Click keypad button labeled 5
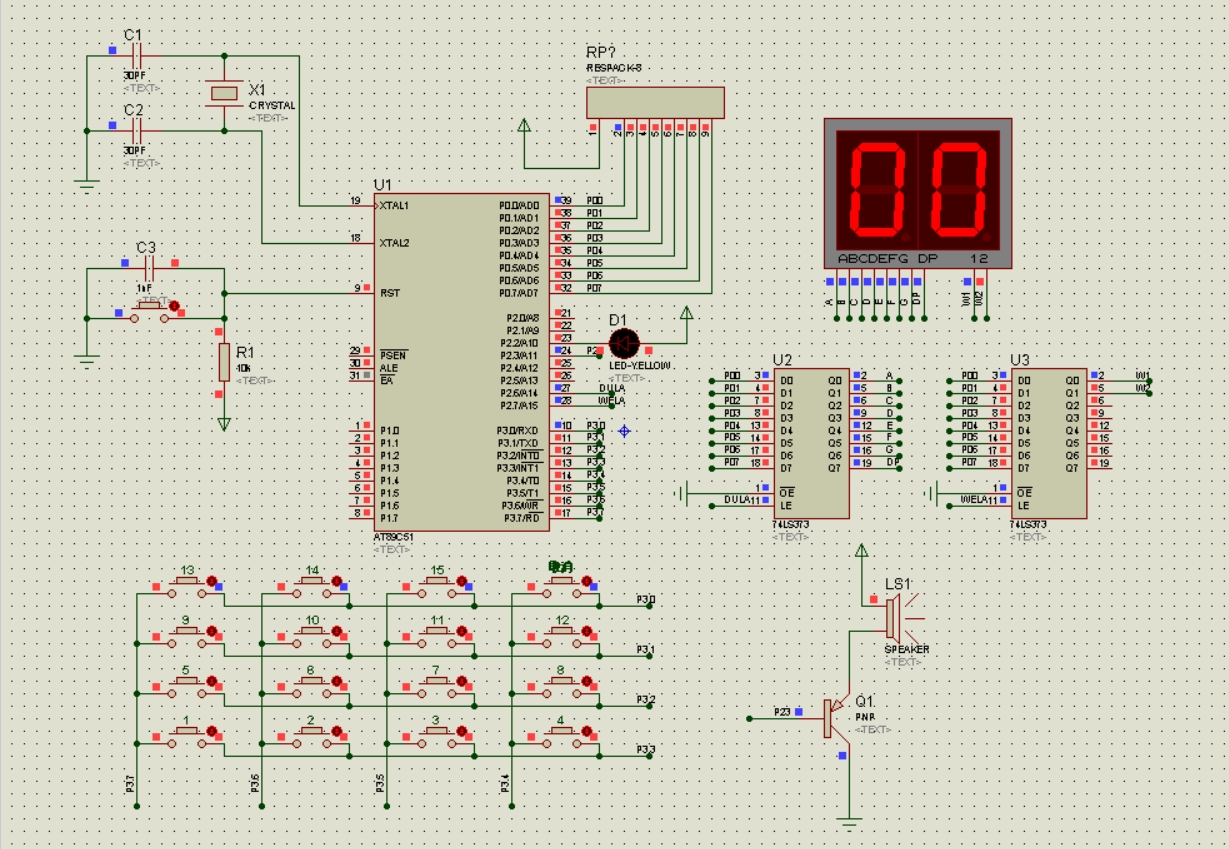 pyautogui.click(x=187, y=687)
